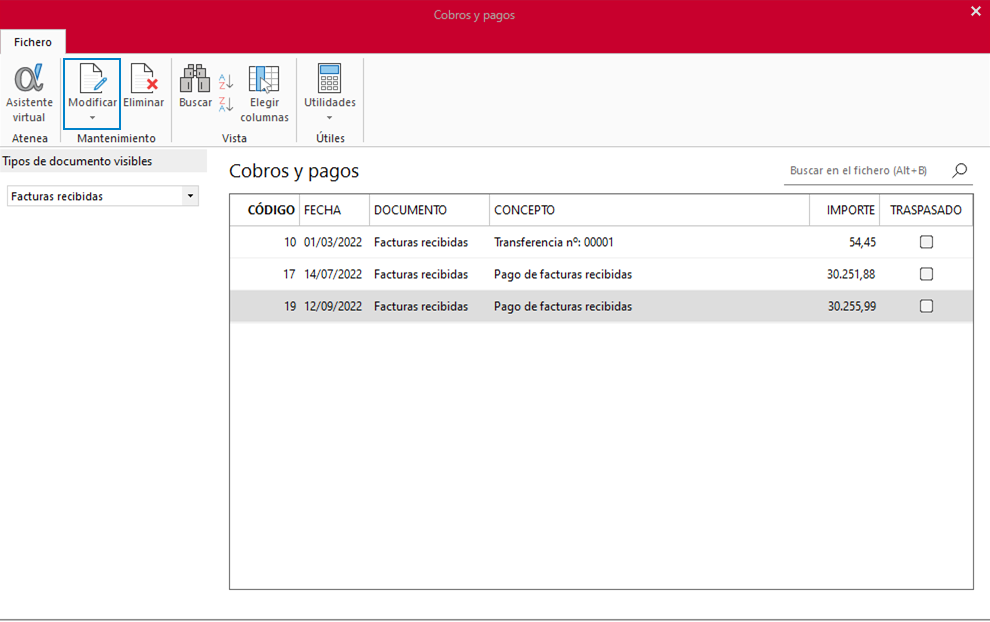Click the magnifier icon in search box
990x622 pixels.
tap(960, 170)
